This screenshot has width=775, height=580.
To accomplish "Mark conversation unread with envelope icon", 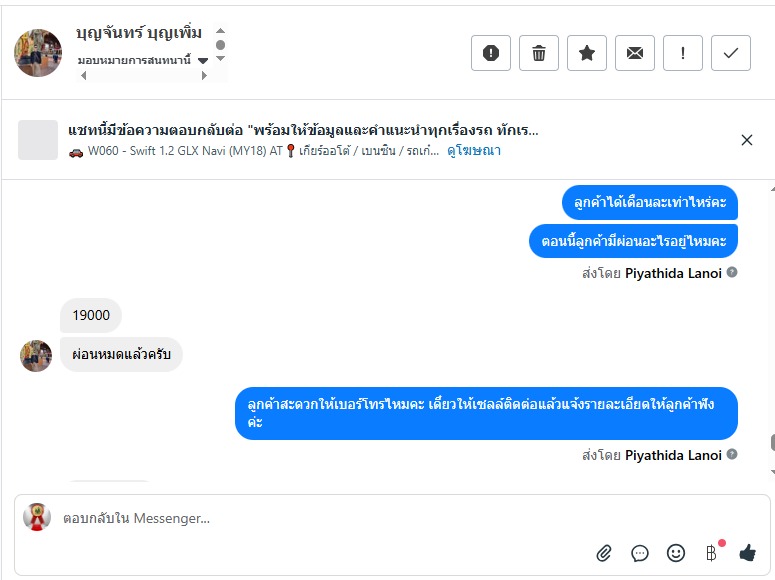I will 635,53.
